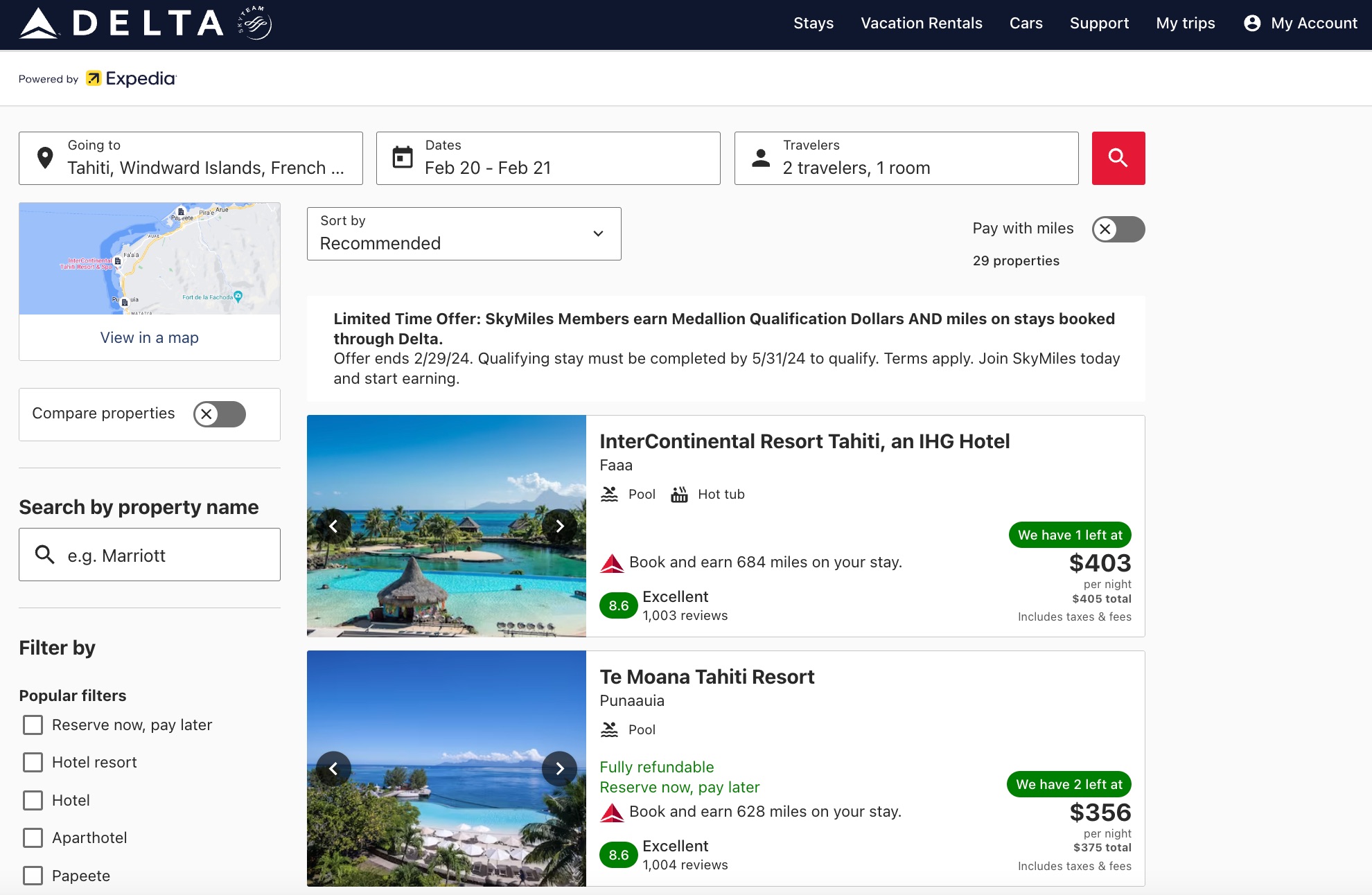Click the Pool icon on InterContinental Resort listing
Screen dimensions: 1372x895
pyautogui.click(x=610, y=494)
